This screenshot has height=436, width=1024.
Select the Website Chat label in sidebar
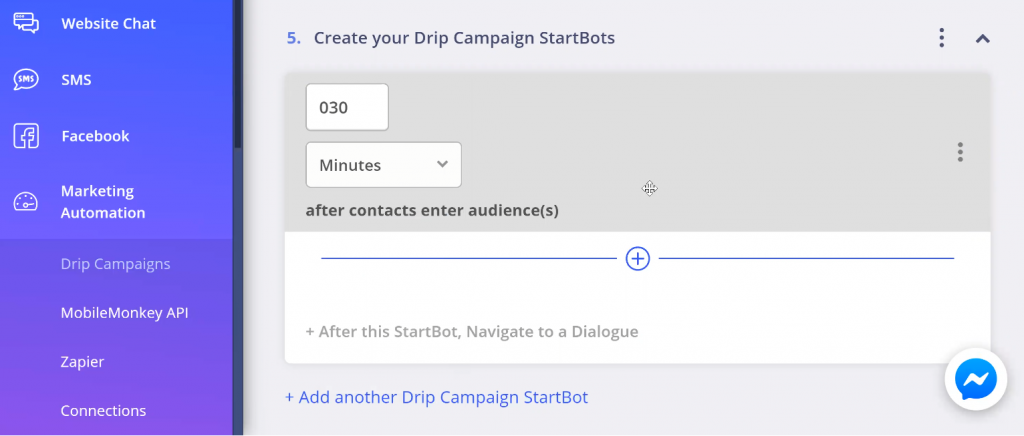pyautogui.click(x=108, y=23)
